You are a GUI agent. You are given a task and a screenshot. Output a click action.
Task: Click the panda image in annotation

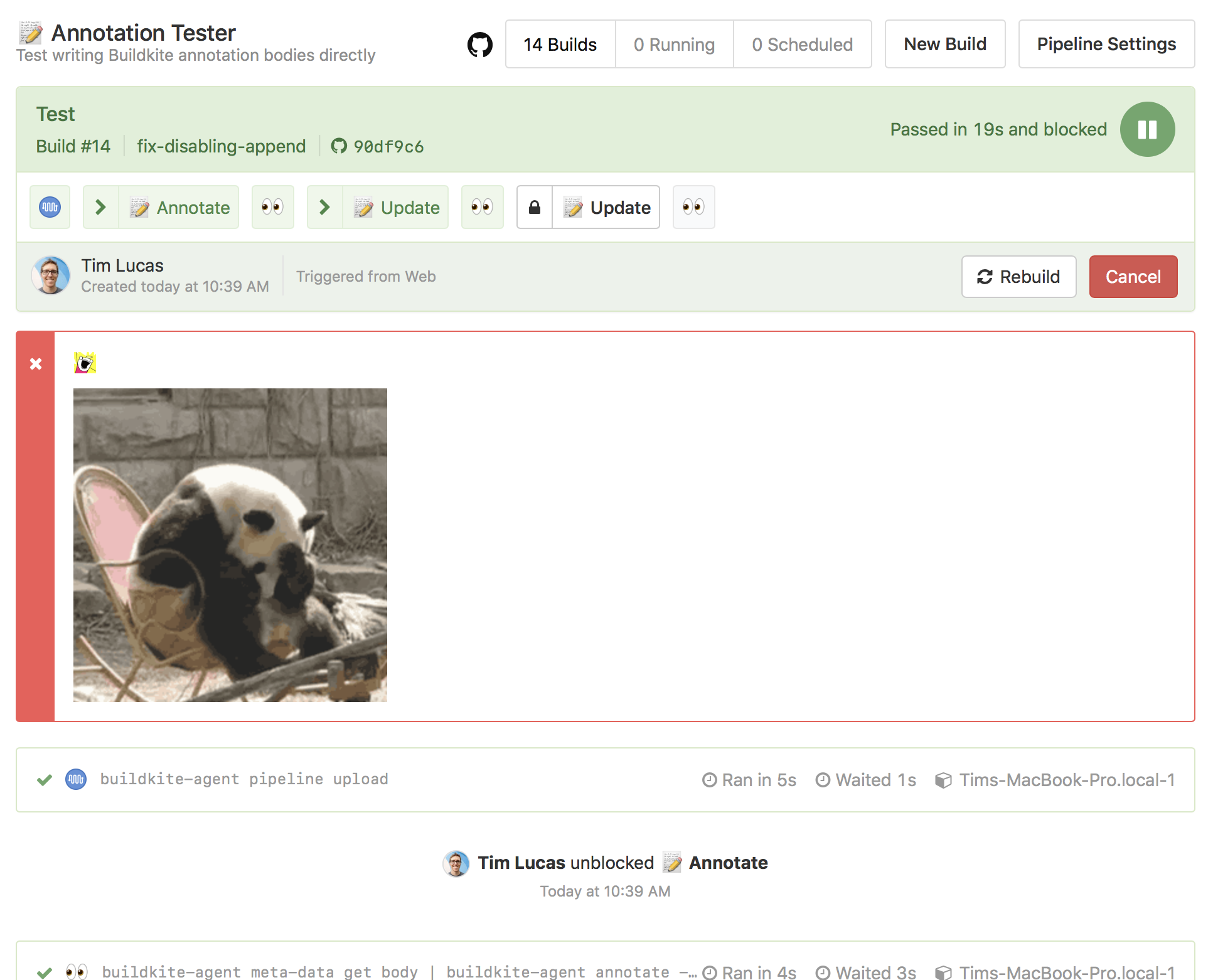click(x=230, y=545)
